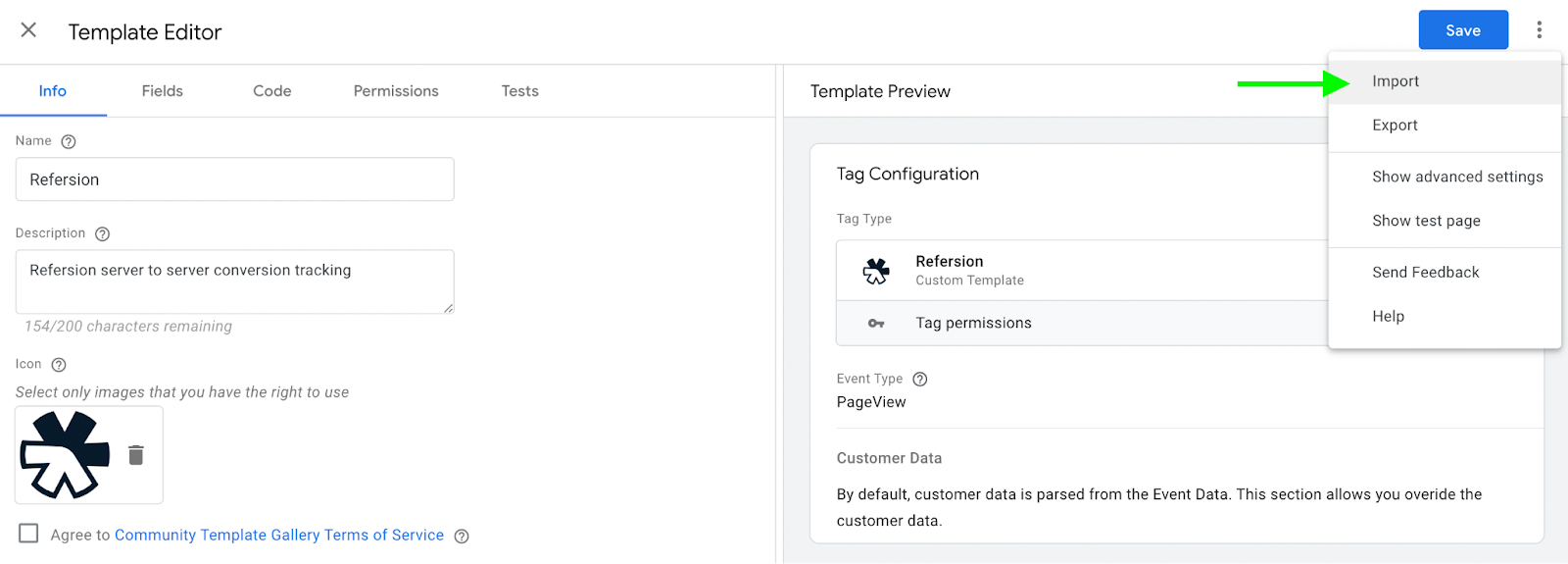
Task: Click the '154/200 characters remaining' text
Action: [128, 327]
